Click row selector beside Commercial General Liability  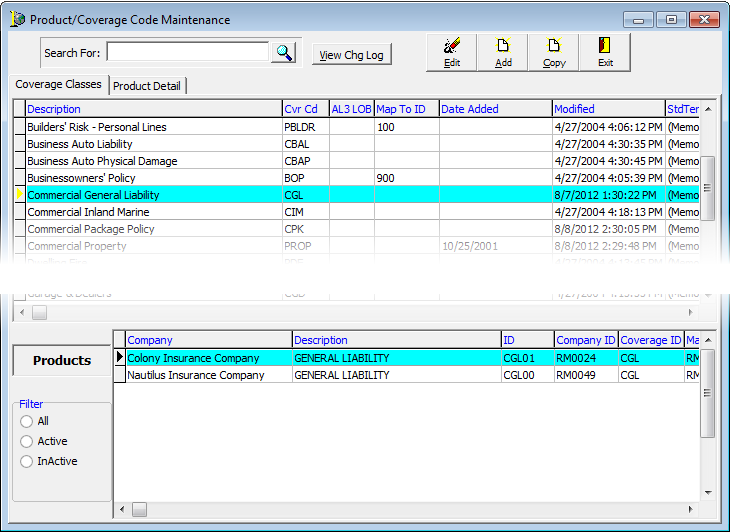pos(20,195)
